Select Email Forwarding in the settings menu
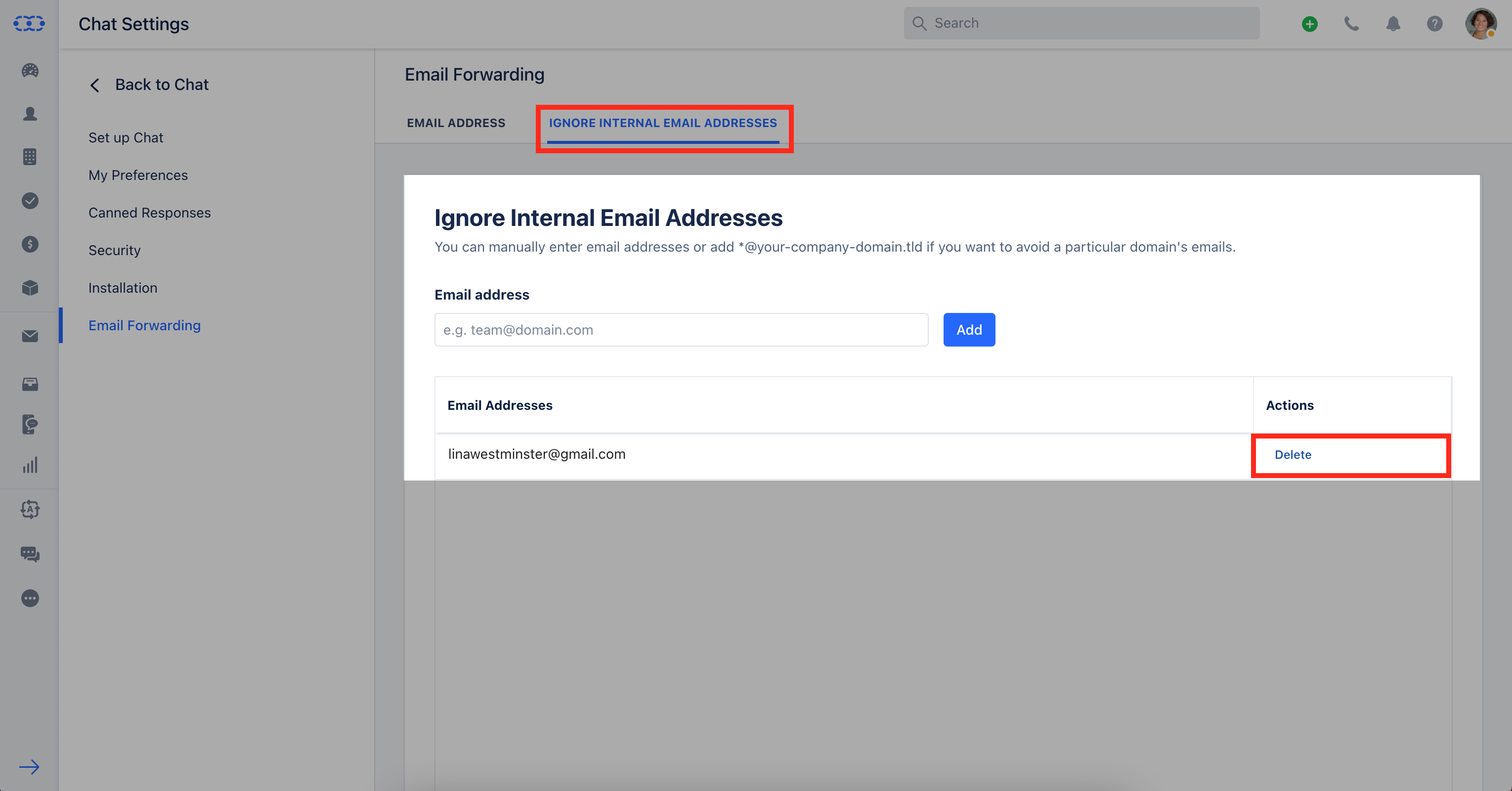 point(144,325)
